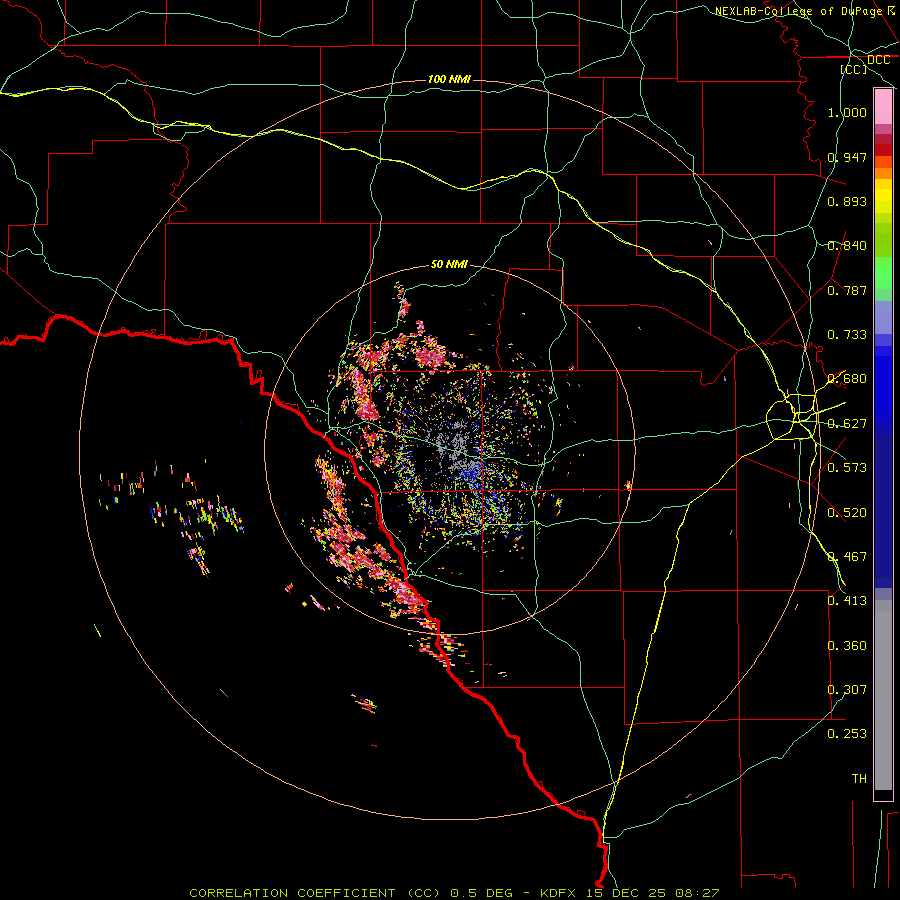Viewport: 900px width, 900px height.
Task: Click the 0.733 scale value
Action: click(x=847, y=335)
